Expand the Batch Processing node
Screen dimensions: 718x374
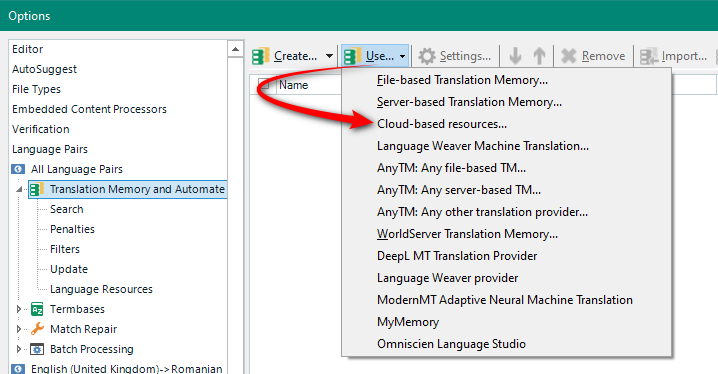tap(18, 349)
